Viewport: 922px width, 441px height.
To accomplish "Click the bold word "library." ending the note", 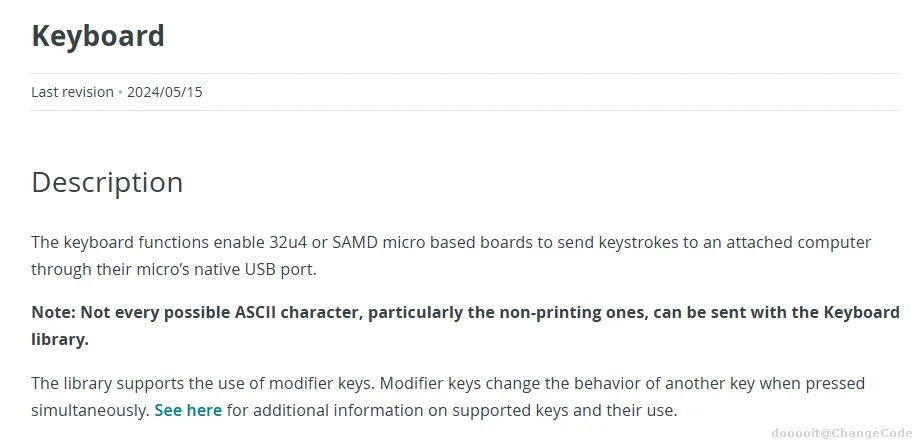I will coord(60,339).
